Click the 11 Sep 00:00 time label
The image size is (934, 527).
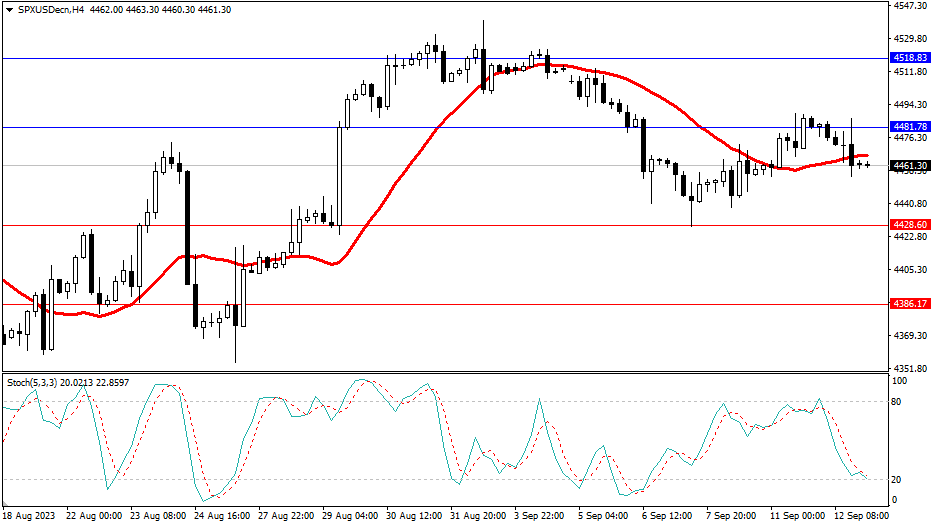click(x=795, y=516)
